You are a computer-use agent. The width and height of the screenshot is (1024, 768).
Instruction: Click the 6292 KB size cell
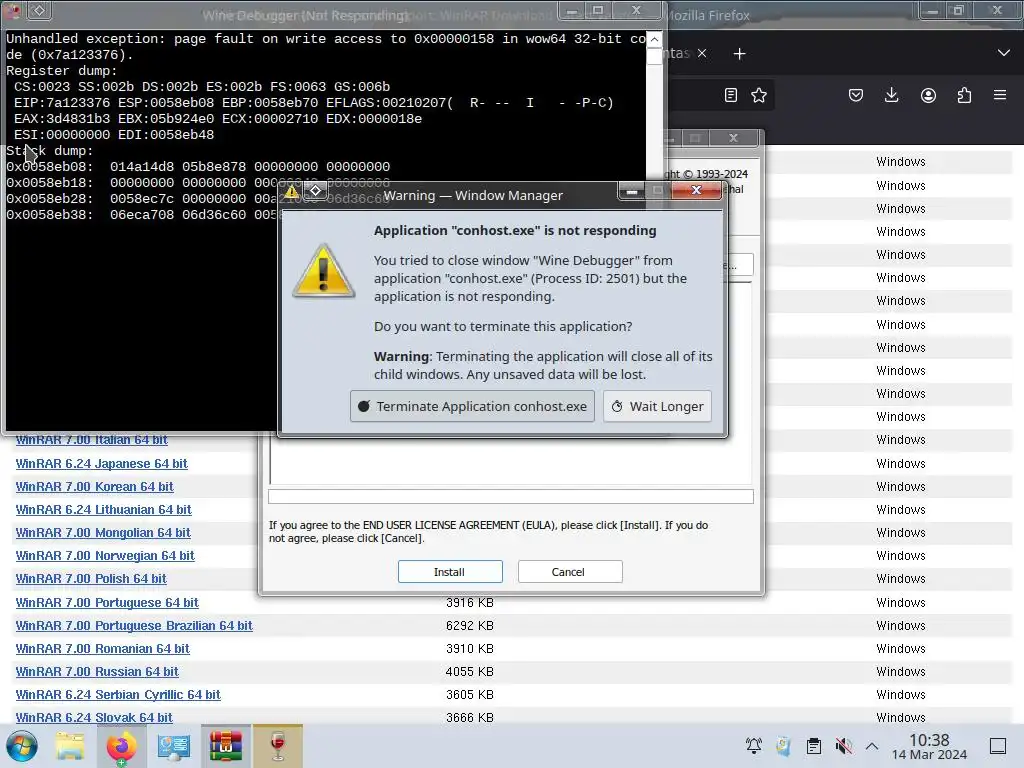coord(470,626)
